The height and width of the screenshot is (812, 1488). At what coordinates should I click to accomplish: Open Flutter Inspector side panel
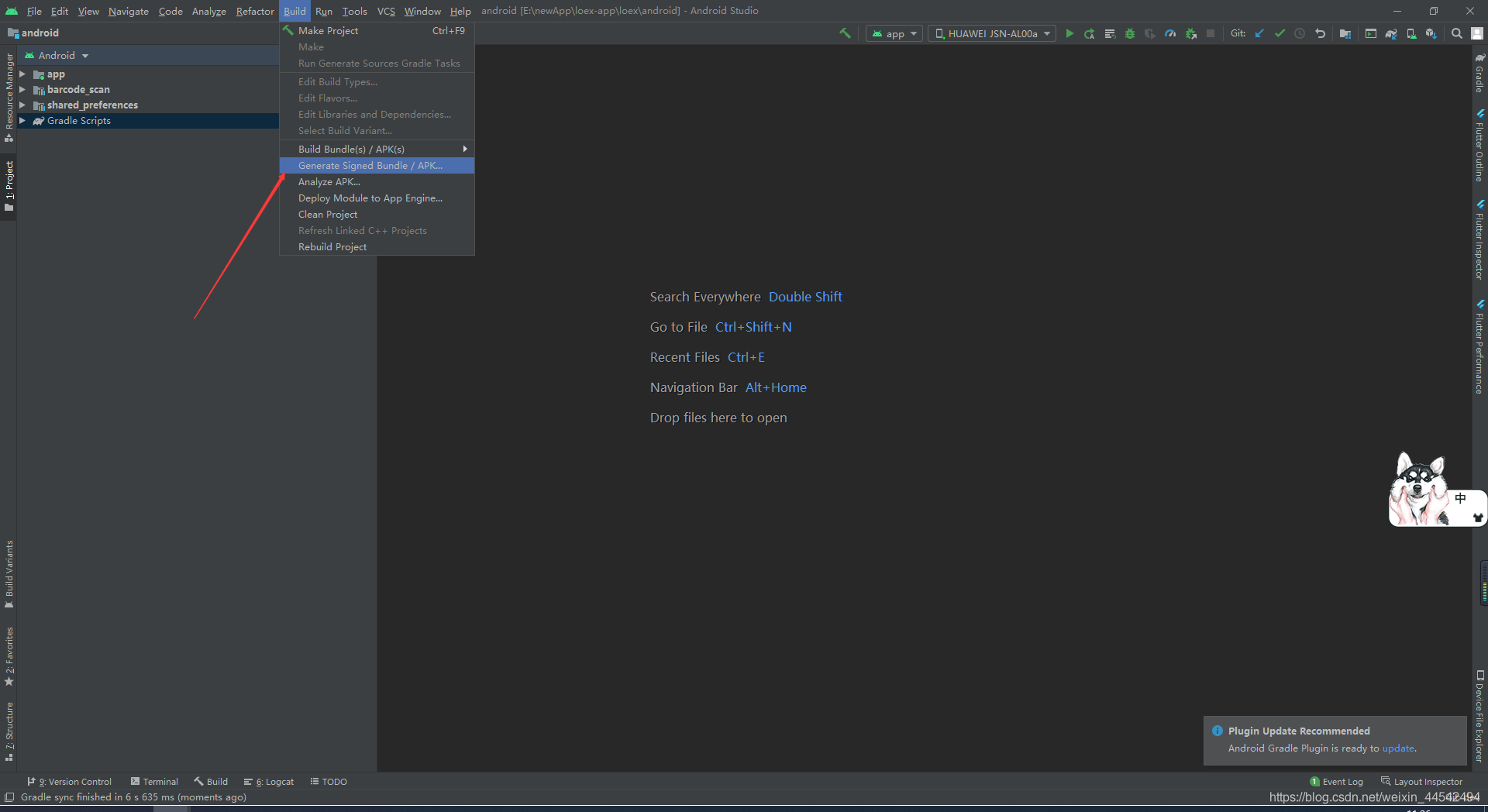point(1479,240)
